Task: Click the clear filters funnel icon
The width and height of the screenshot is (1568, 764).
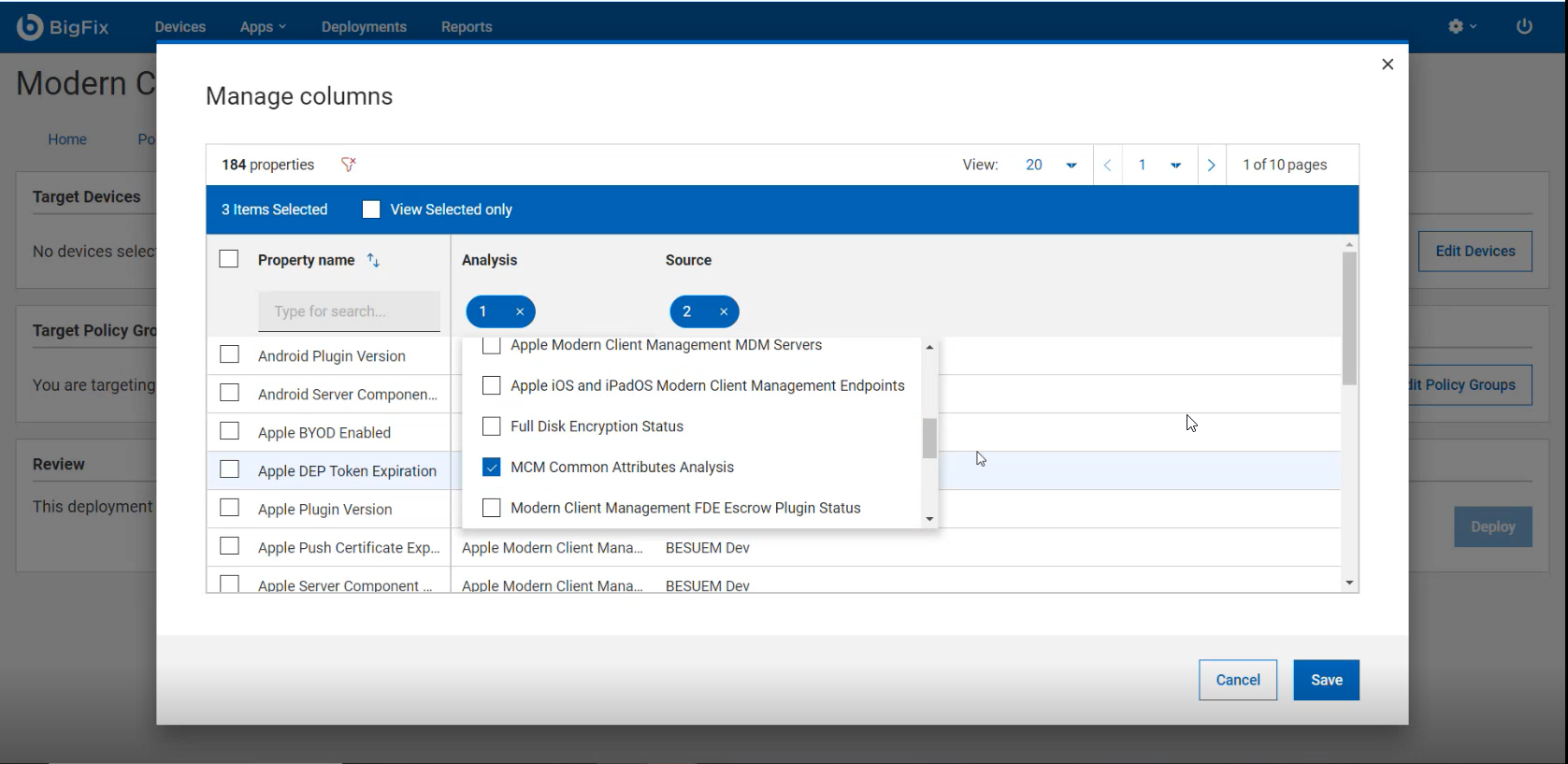Action: click(x=349, y=165)
